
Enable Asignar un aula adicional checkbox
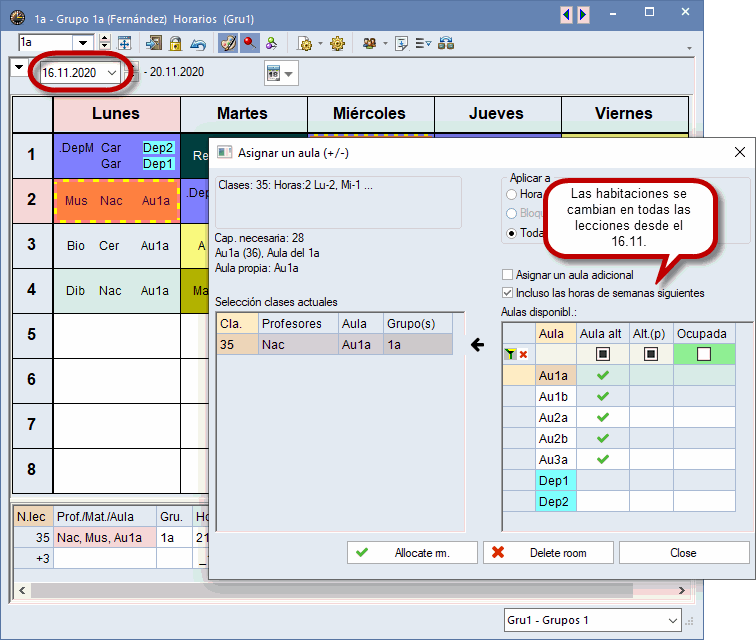(507, 274)
